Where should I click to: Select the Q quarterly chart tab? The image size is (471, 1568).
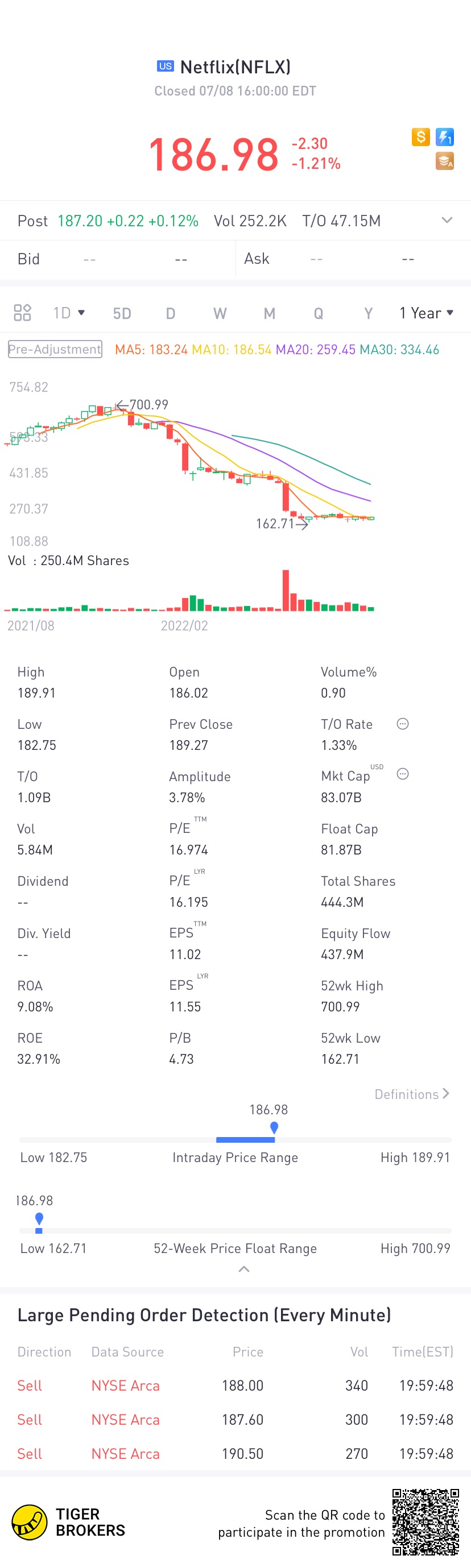tap(319, 313)
